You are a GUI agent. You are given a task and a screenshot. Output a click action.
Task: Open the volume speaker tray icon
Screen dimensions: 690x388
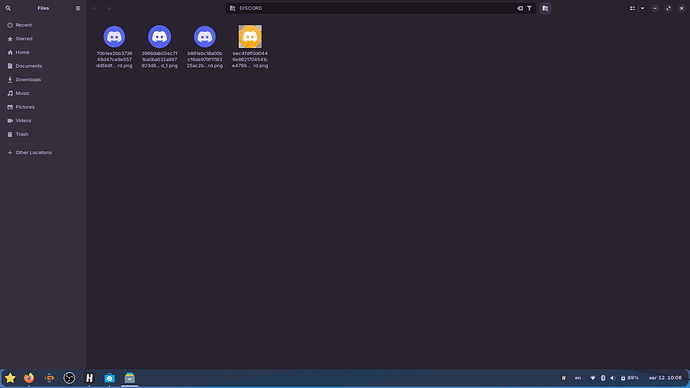point(613,378)
